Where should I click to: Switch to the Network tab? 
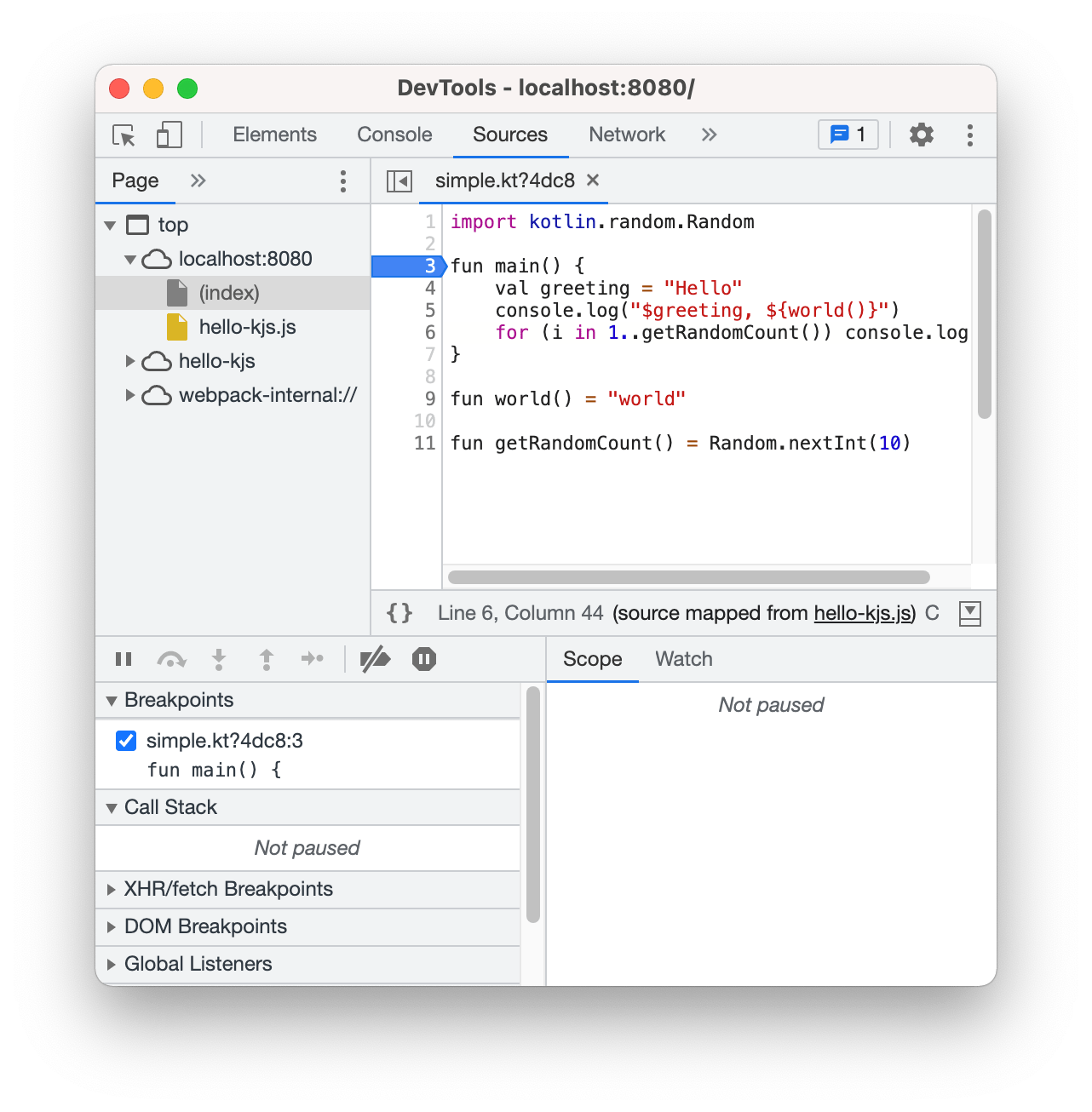[626, 134]
